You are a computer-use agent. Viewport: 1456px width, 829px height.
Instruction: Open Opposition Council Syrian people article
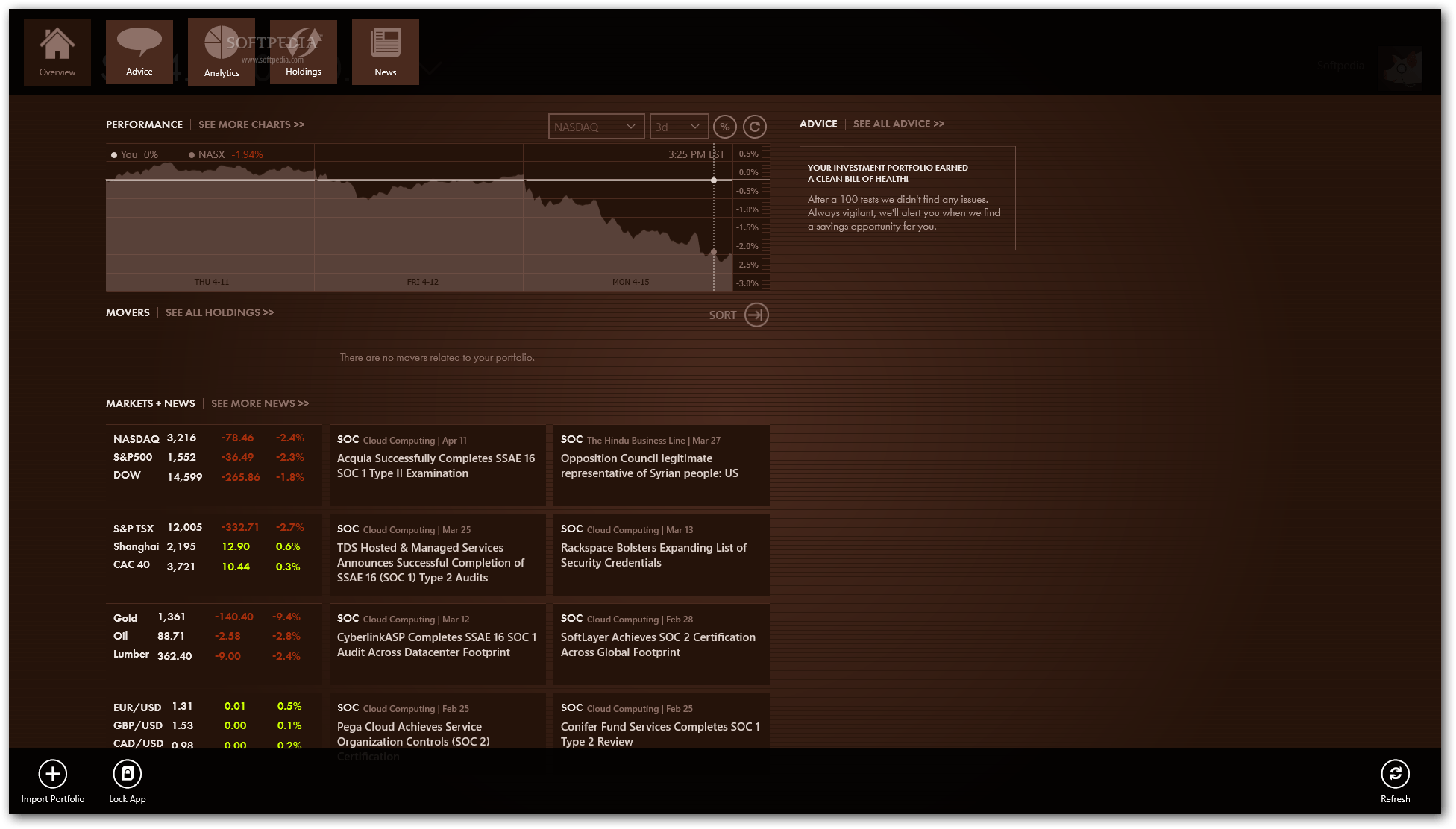point(662,465)
